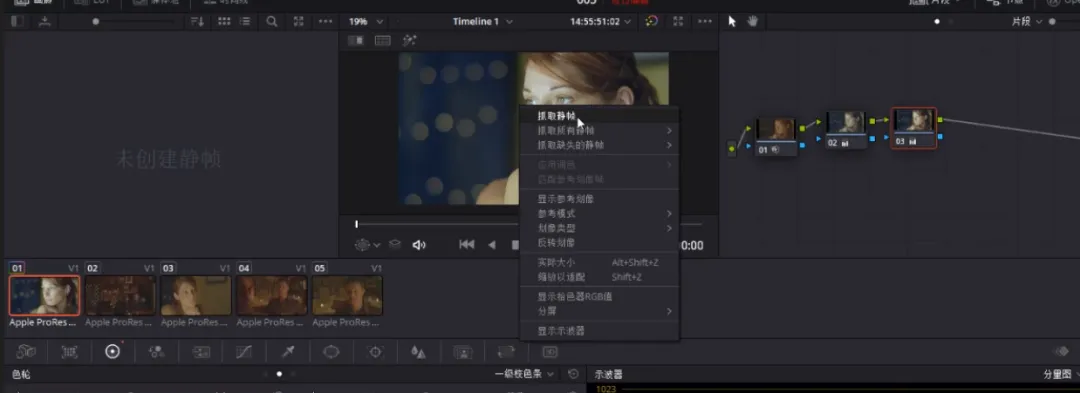Expand viewer to enhanced fullscreen icon

pyautogui.click(x=678, y=21)
